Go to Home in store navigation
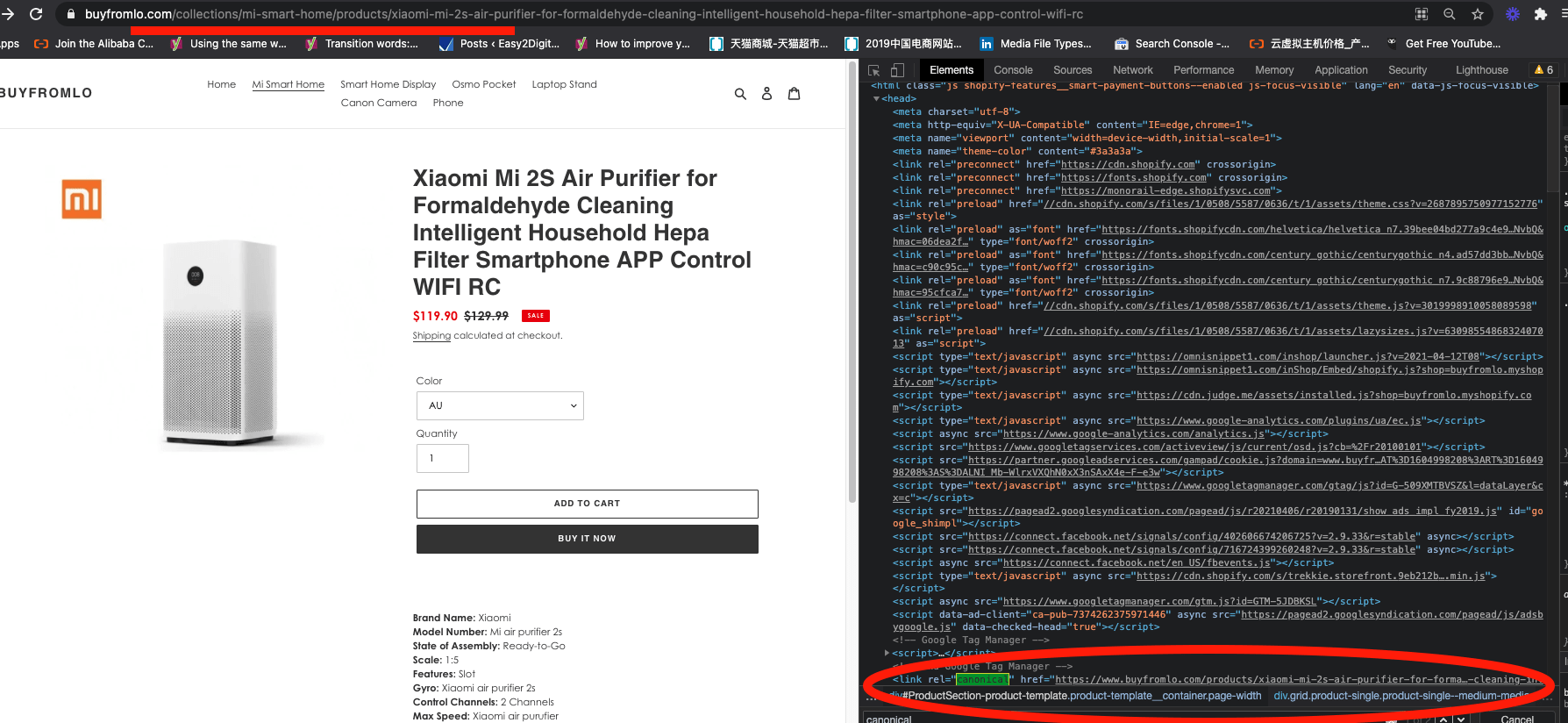 pyautogui.click(x=221, y=84)
